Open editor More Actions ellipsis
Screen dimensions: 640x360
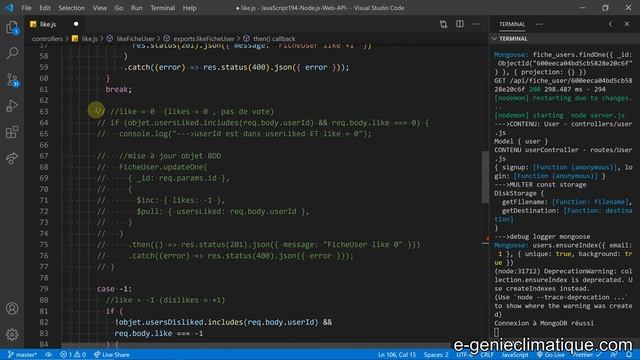click(476, 24)
